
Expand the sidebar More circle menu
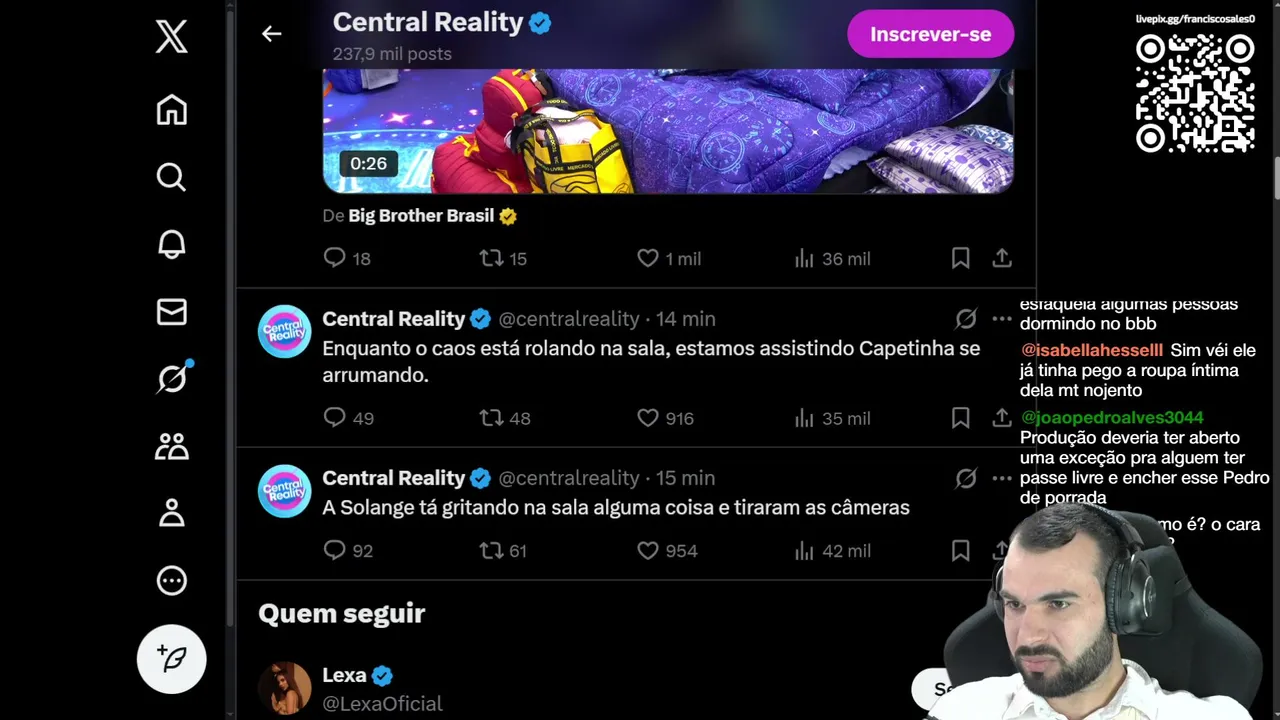172,580
